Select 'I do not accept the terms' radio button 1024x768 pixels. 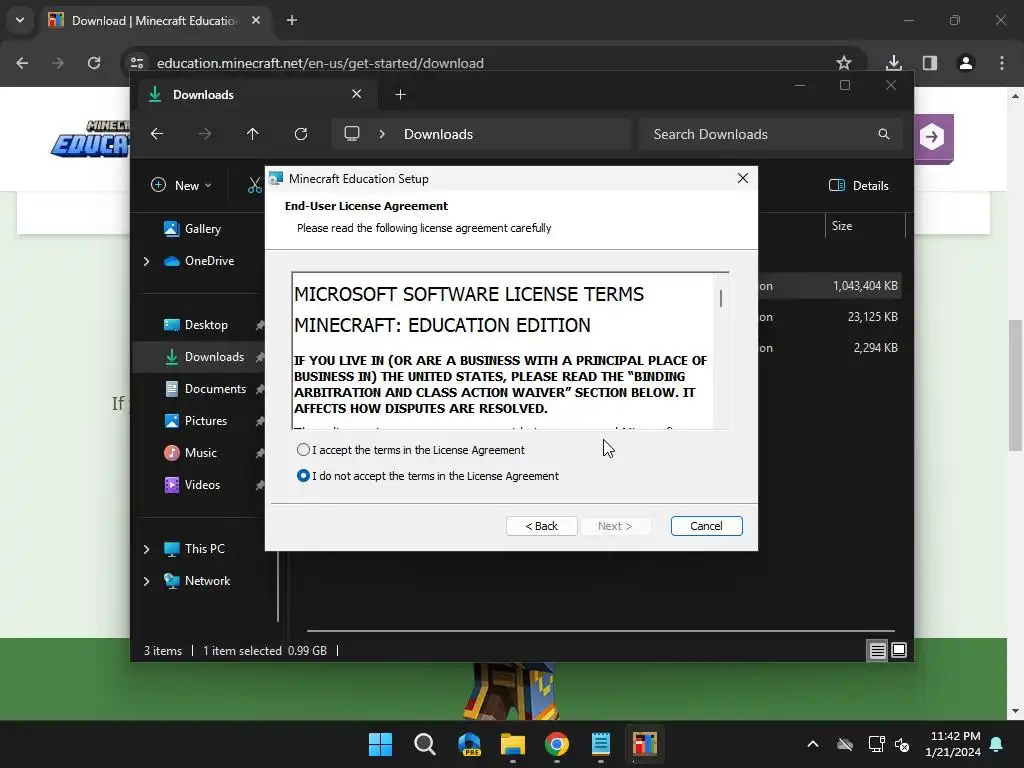pyautogui.click(x=303, y=476)
